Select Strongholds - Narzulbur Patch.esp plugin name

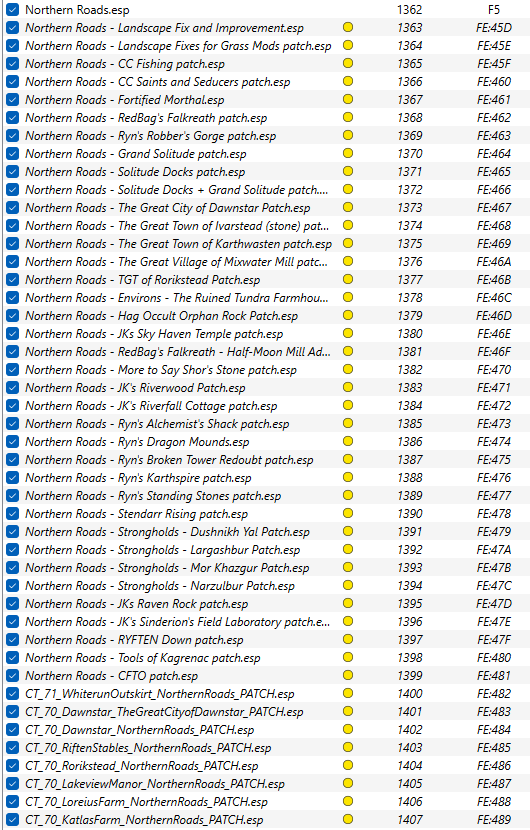pyautogui.click(x=160, y=586)
